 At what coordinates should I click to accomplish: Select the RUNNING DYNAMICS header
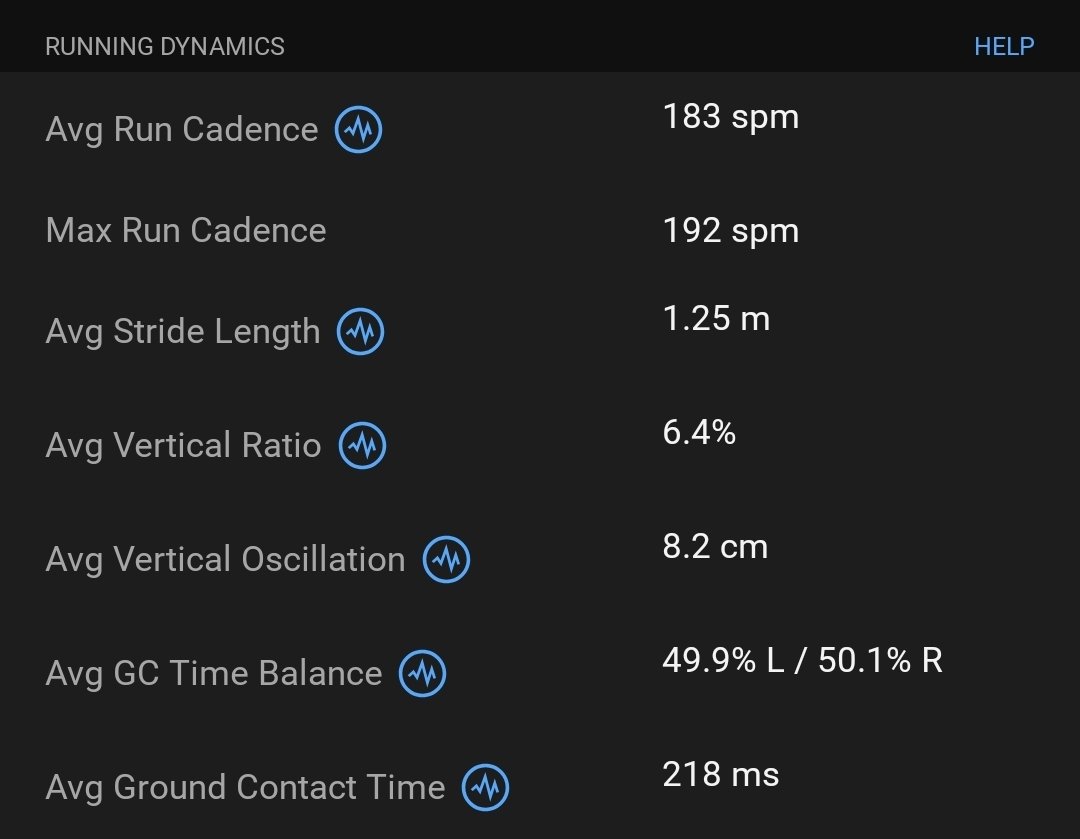[165, 46]
